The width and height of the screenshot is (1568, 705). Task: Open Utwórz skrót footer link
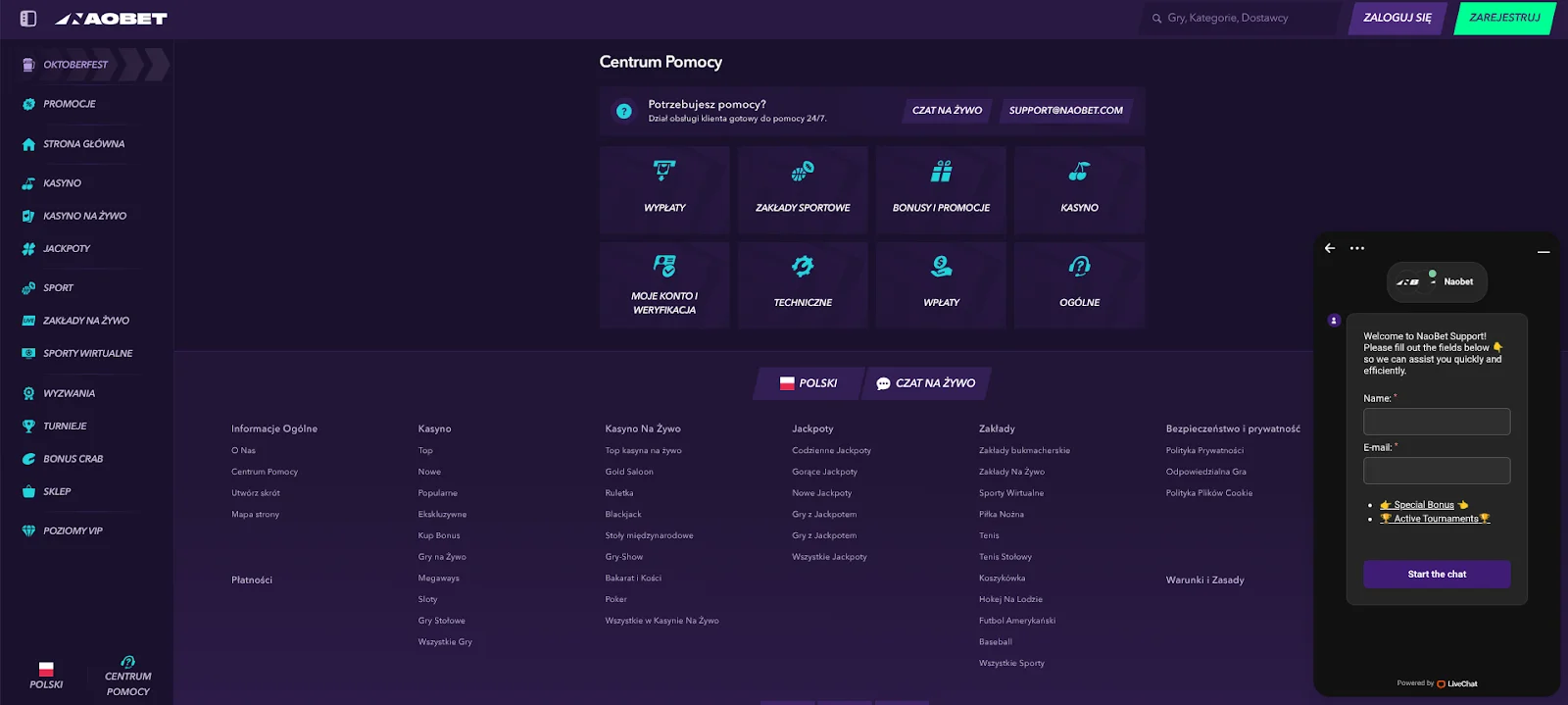(x=256, y=493)
